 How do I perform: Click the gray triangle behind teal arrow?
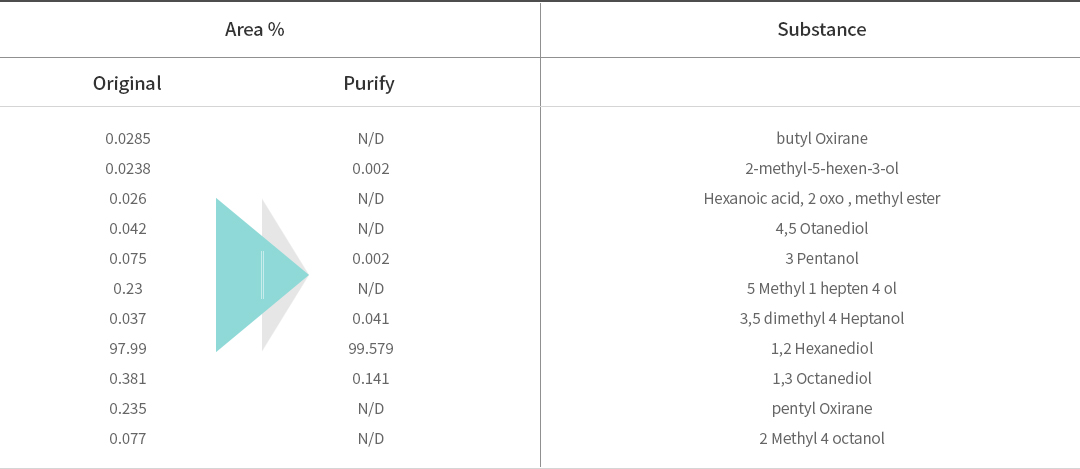[282, 275]
